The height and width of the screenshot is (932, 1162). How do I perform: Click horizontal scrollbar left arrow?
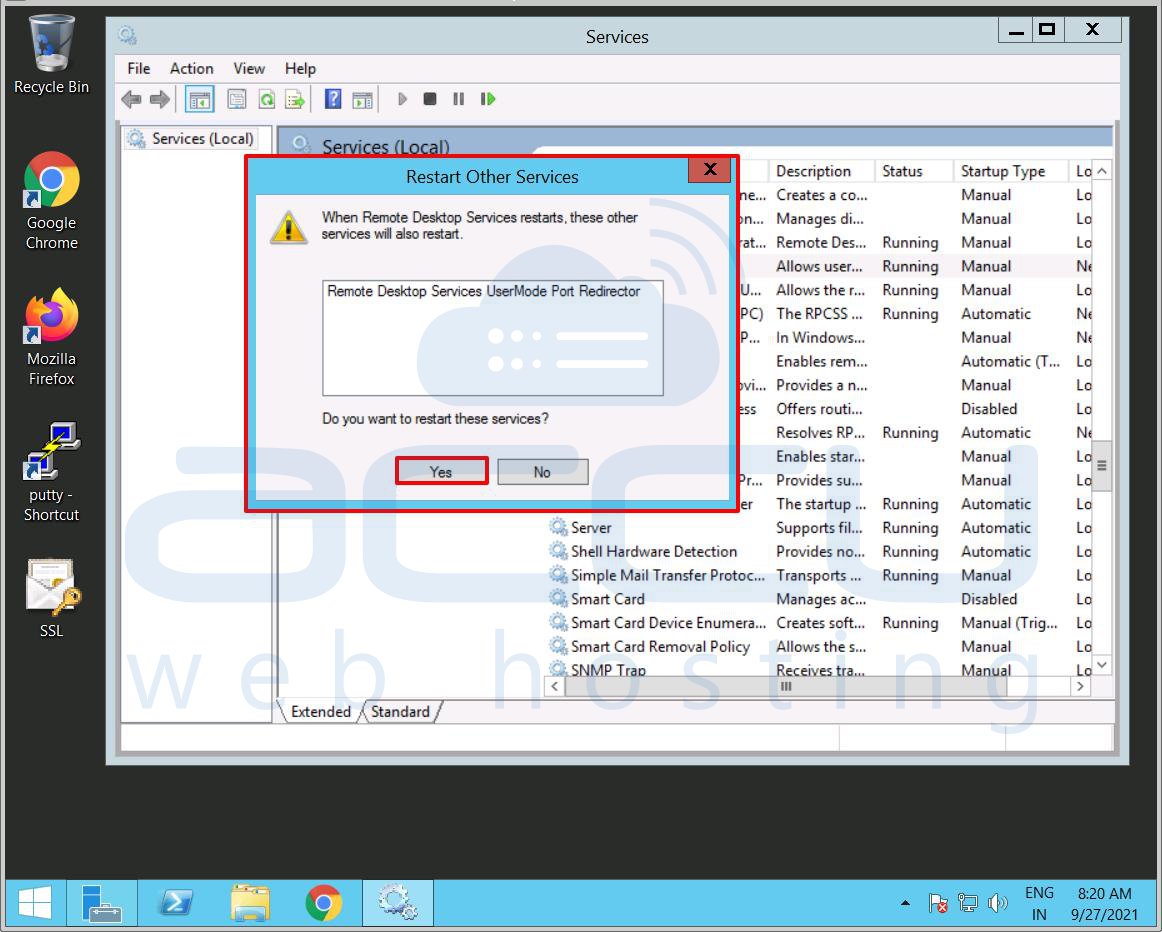click(554, 687)
